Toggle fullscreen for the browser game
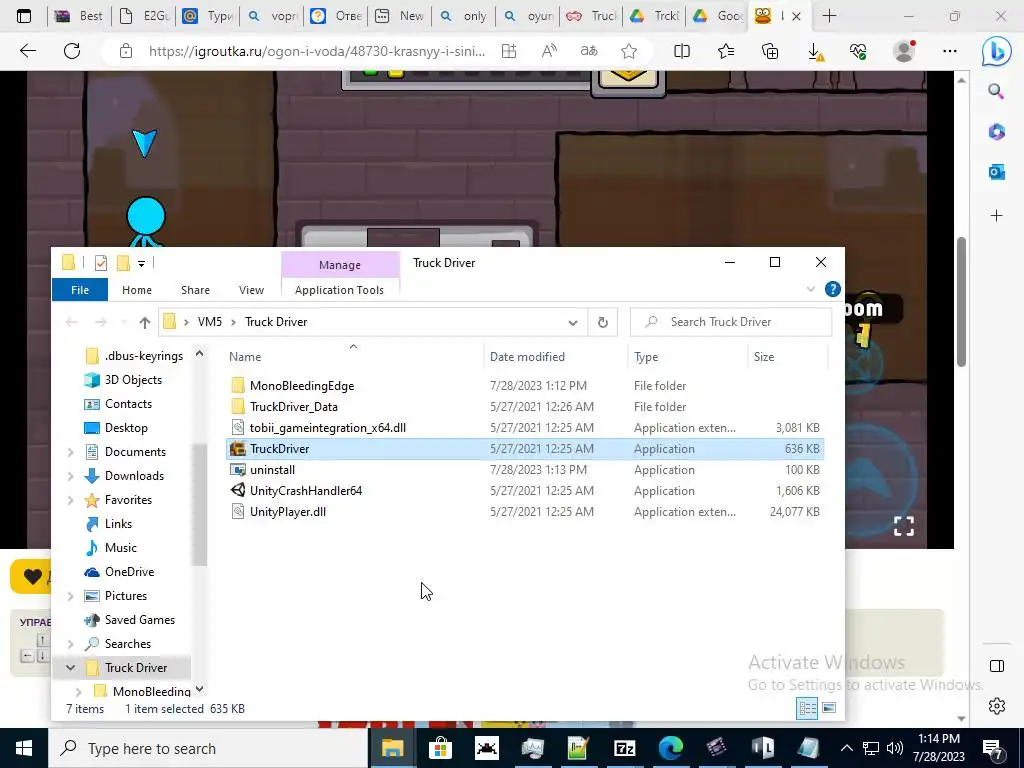The height and width of the screenshot is (768, 1024). 904,526
